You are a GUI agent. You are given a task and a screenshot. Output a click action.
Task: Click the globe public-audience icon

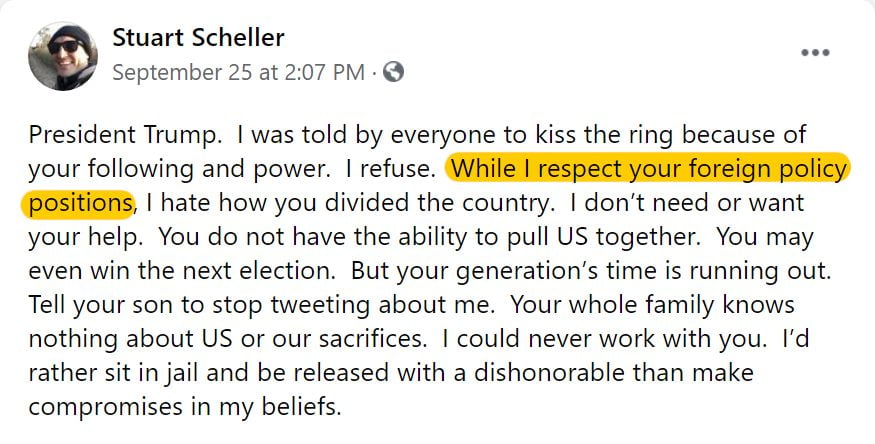(394, 72)
